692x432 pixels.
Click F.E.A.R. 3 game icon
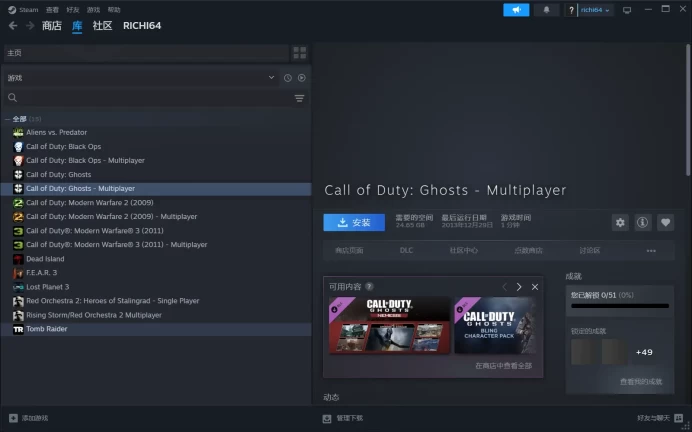pyautogui.click(x=18, y=273)
